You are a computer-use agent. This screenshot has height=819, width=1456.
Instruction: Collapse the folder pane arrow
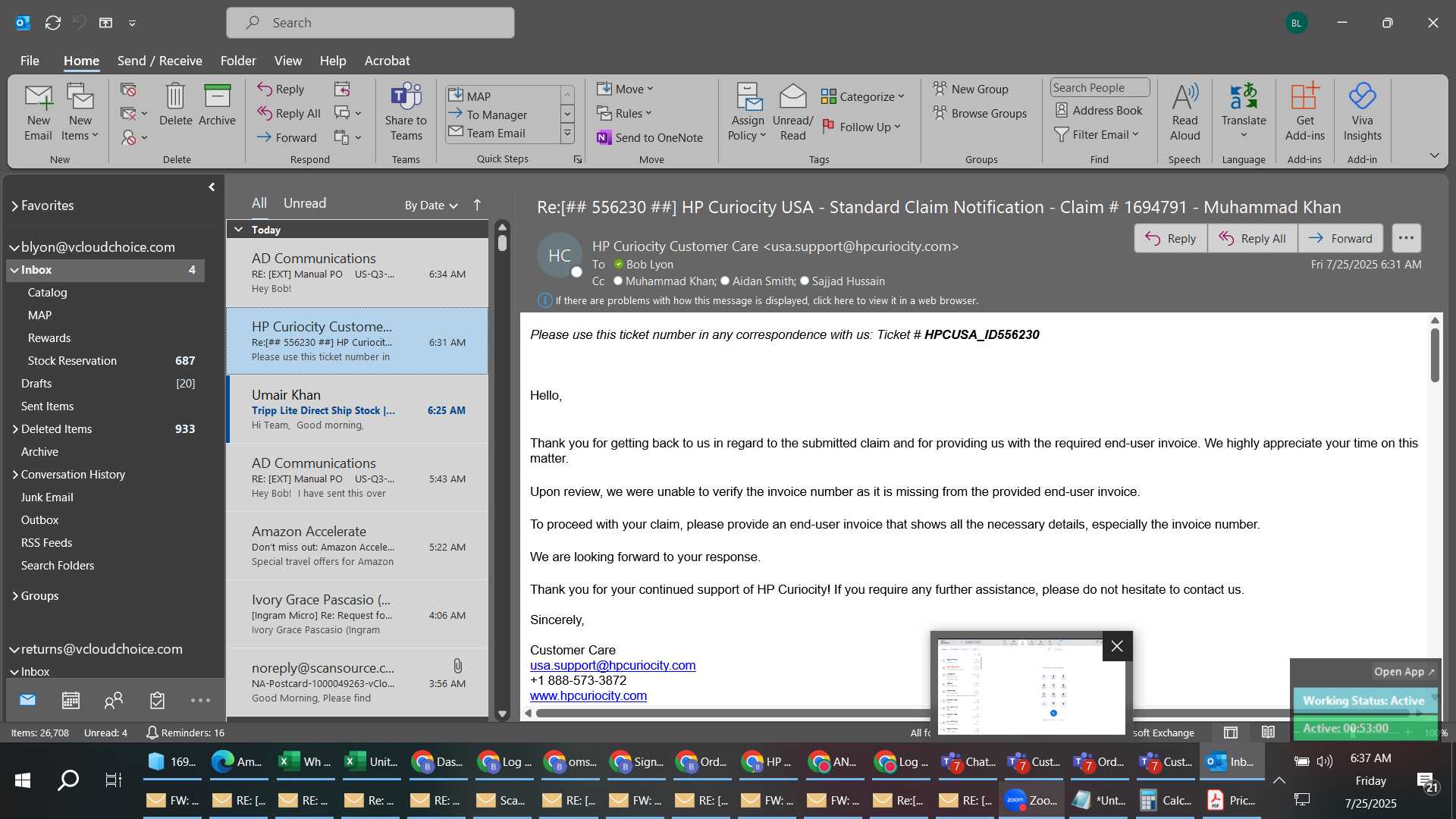pos(212,187)
